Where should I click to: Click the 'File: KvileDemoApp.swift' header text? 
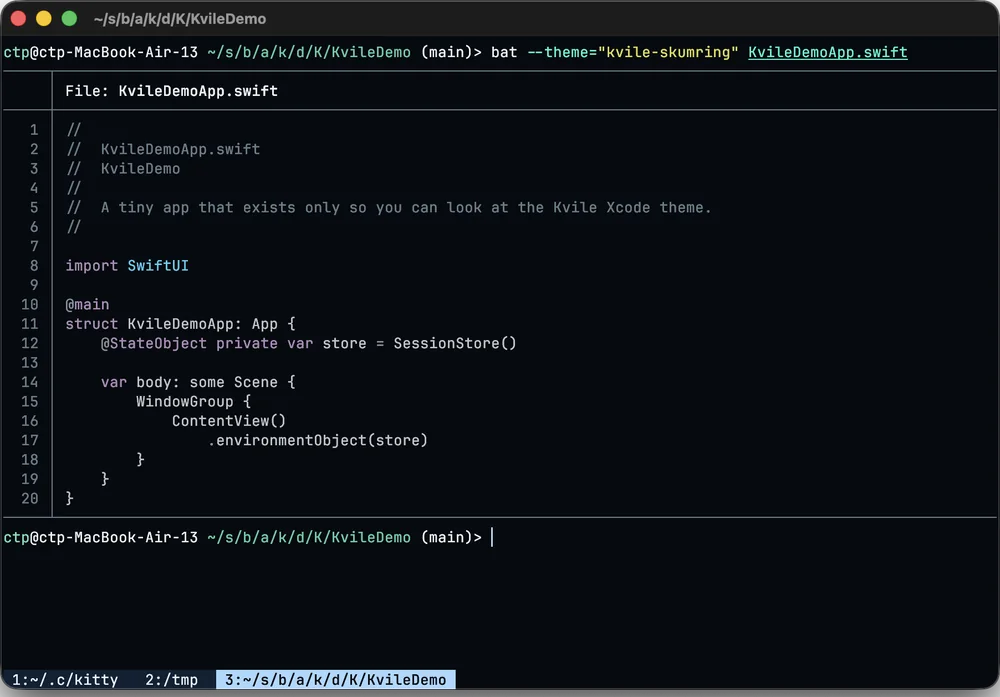pos(172,91)
